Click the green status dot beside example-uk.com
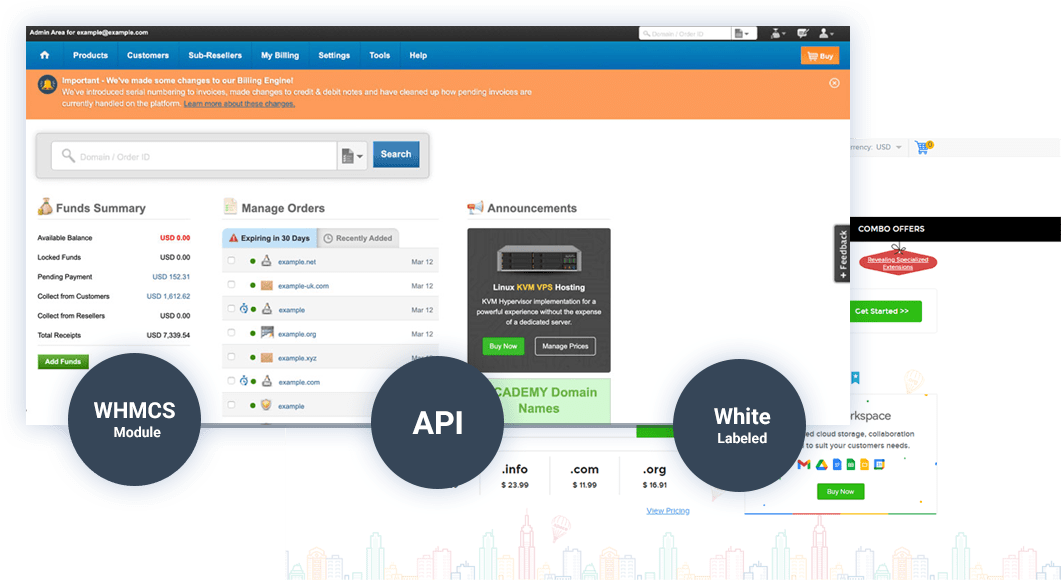 (253, 286)
